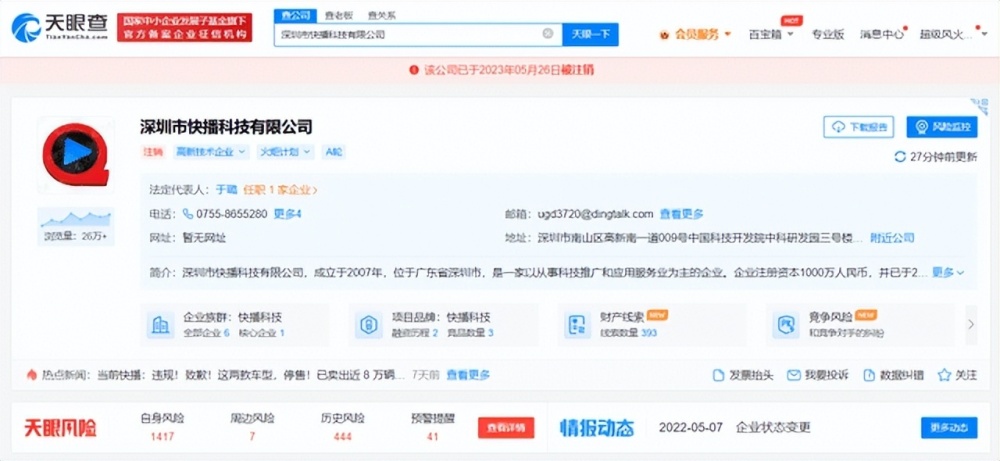Open 专业版 in top navigation
1000x461 pixels.
(x=827, y=34)
